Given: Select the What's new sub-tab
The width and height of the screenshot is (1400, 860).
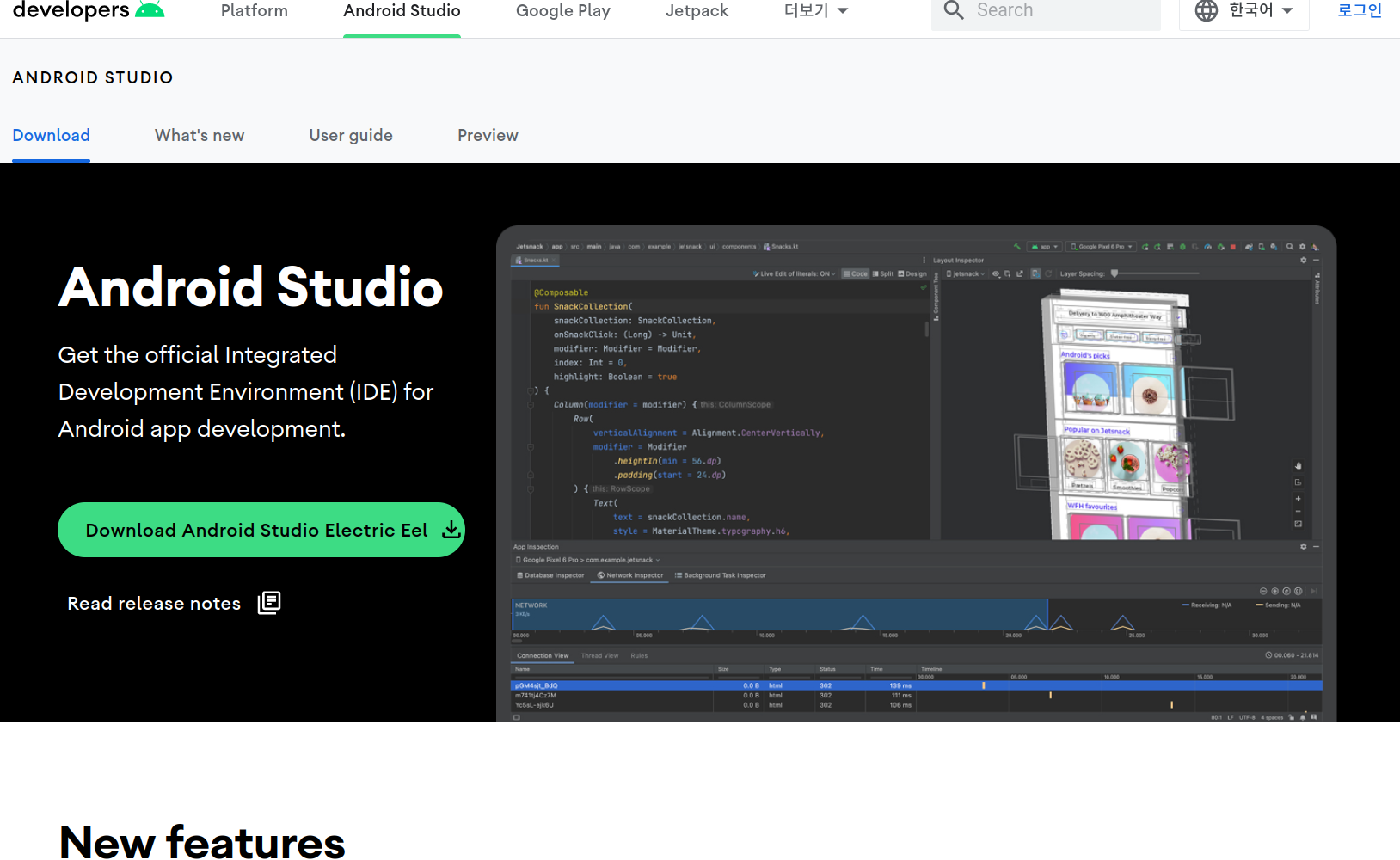Looking at the screenshot, I should point(200,135).
